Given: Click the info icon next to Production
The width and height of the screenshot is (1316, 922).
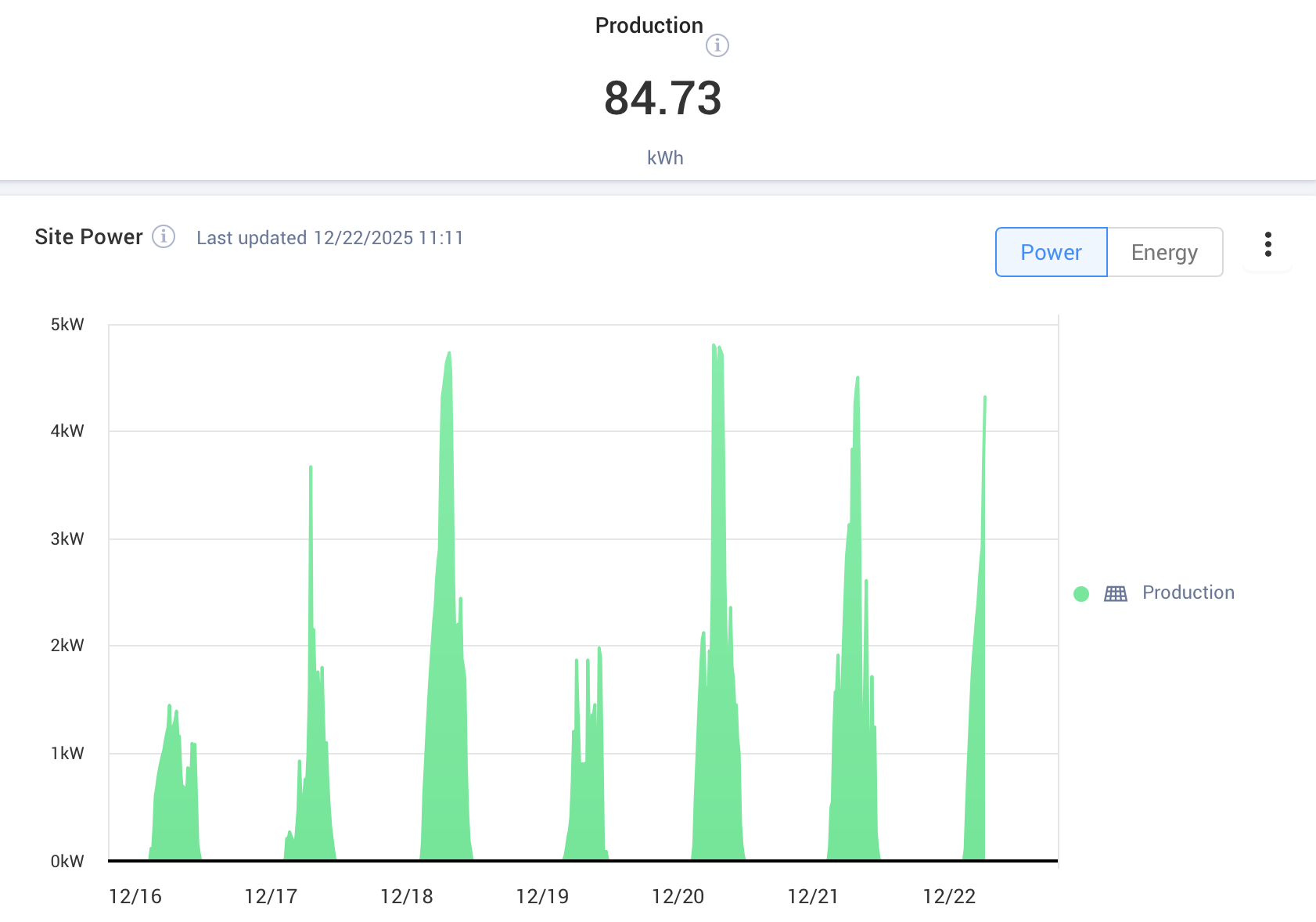Looking at the screenshot, I should coord(717,45).
